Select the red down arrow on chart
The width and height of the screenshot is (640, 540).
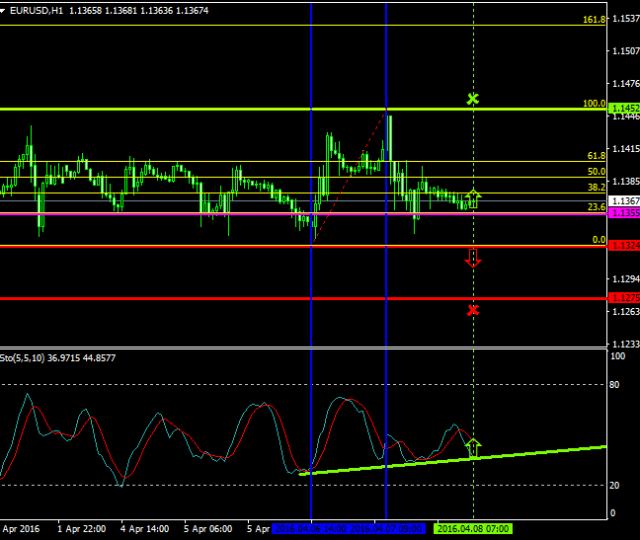coord(473,258)
